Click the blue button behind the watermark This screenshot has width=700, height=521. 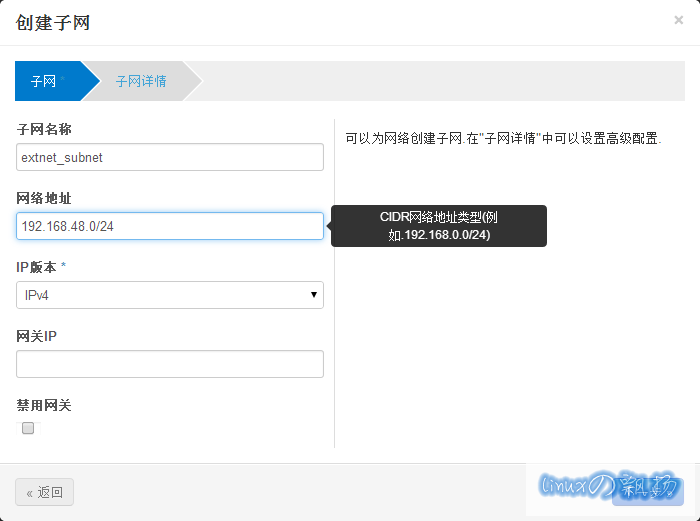click(x=648, y=492)
